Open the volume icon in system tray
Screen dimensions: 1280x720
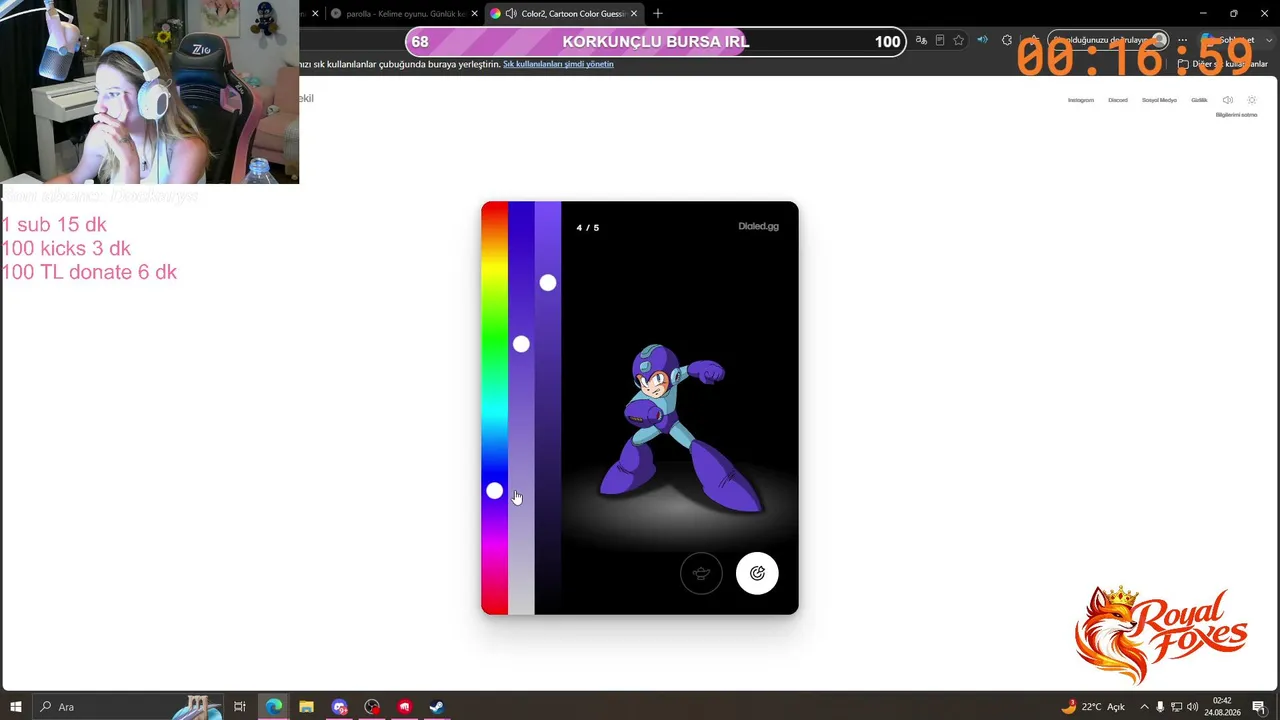click(1192, 707)
